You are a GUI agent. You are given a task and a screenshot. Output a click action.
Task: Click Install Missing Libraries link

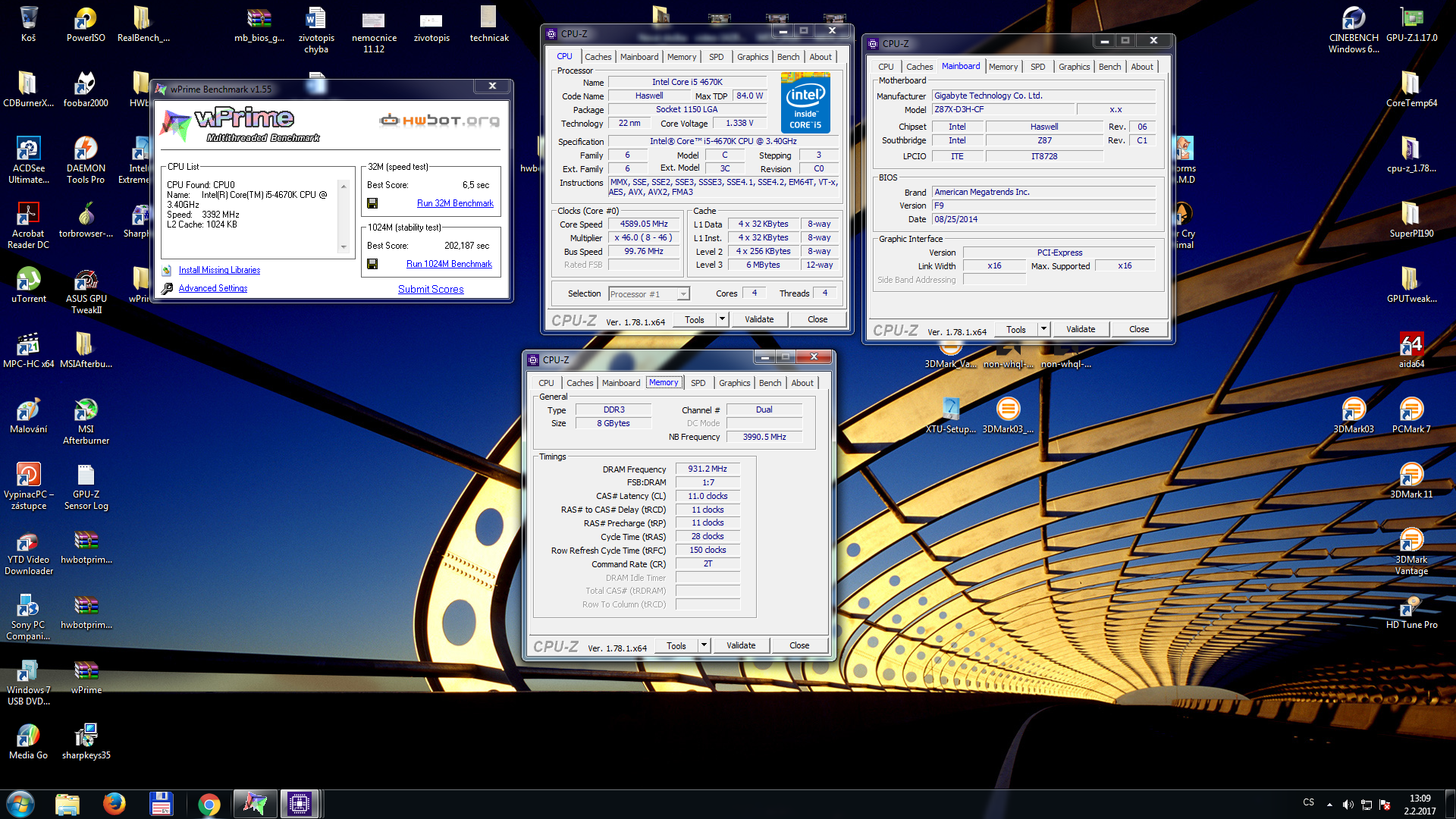[x=219, y=270]
